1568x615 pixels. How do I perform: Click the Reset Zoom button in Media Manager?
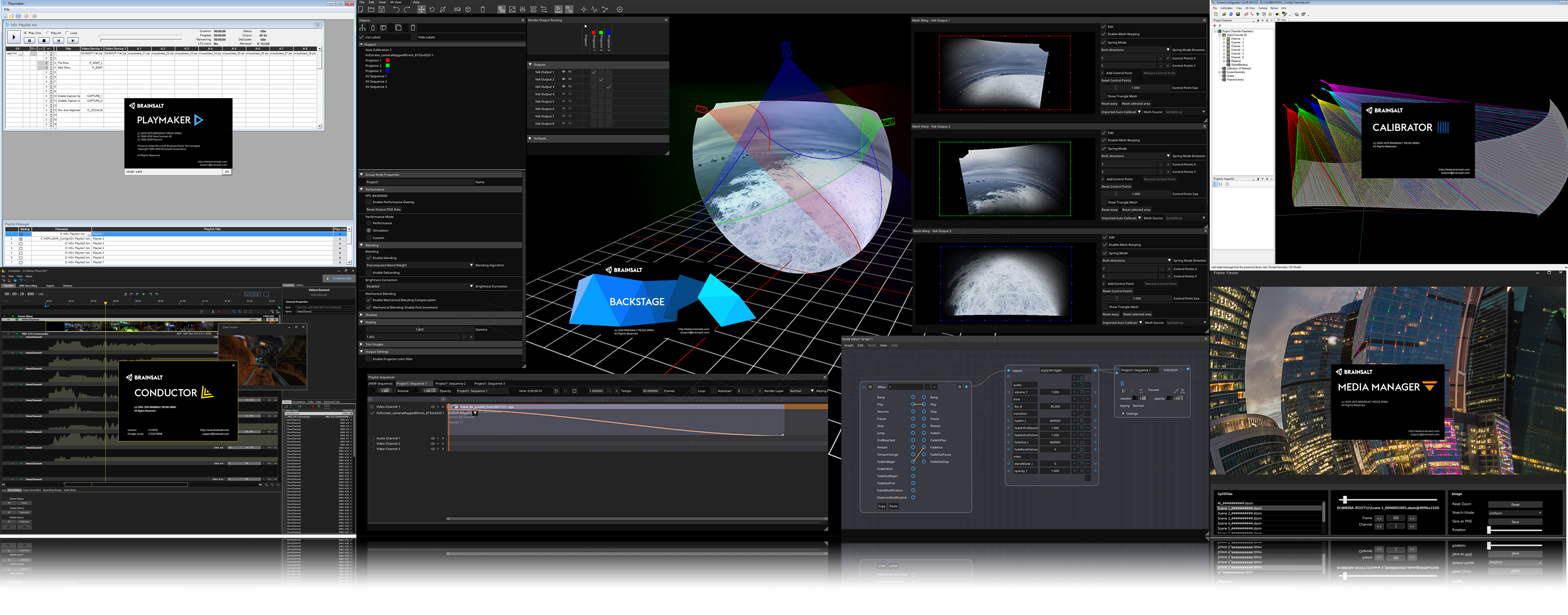click(x=1515, y=504)
